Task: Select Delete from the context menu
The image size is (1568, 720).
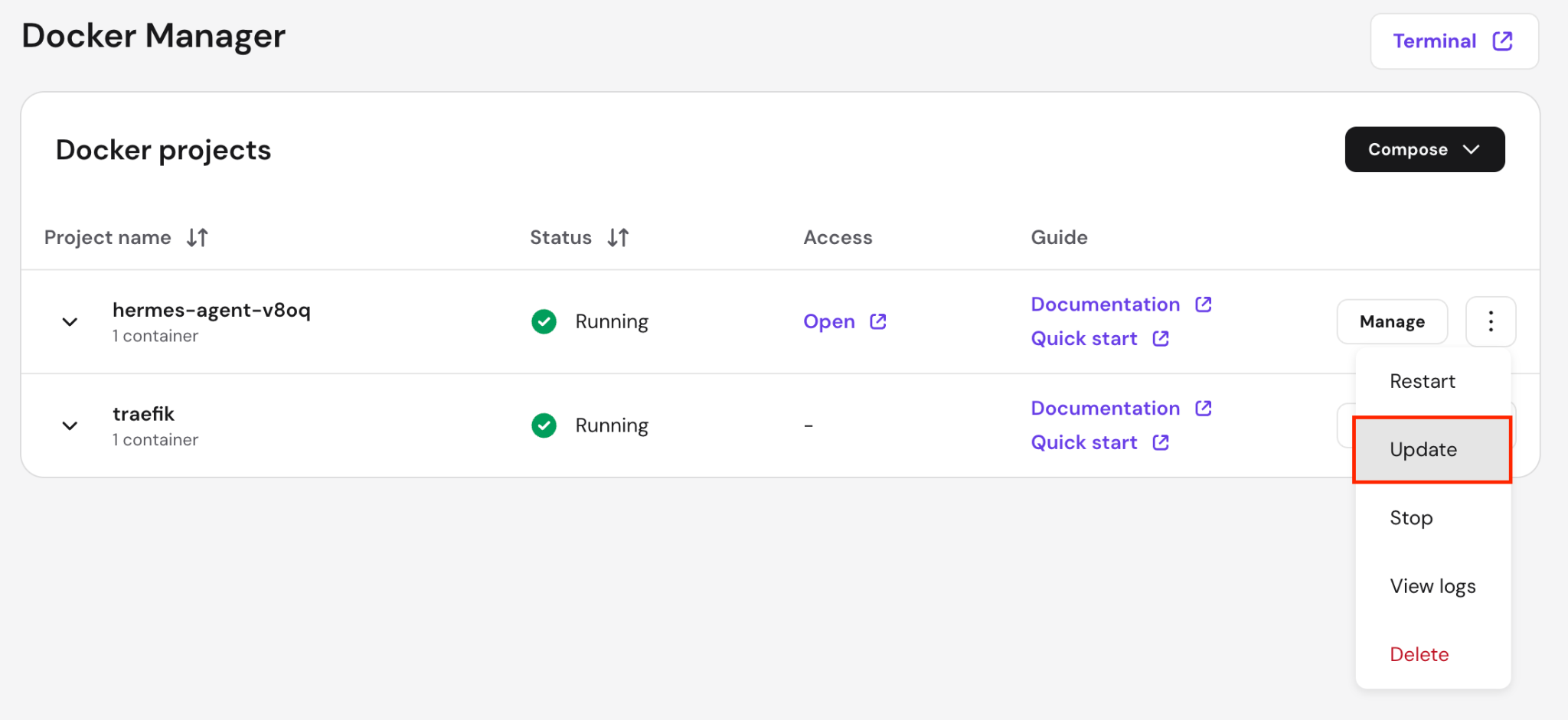Action: pyautogui.click(x=1419, y=654)
